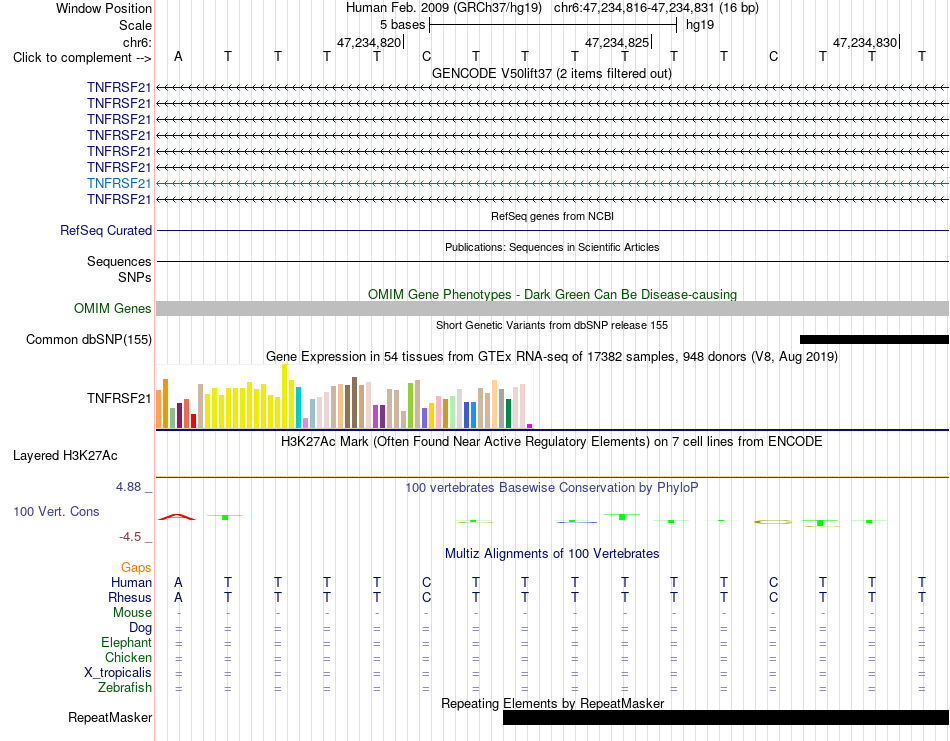The width and height of the screenshot is (950, 741).
Task: Click the olive ring in conservation track
Action: coord(772,522)
